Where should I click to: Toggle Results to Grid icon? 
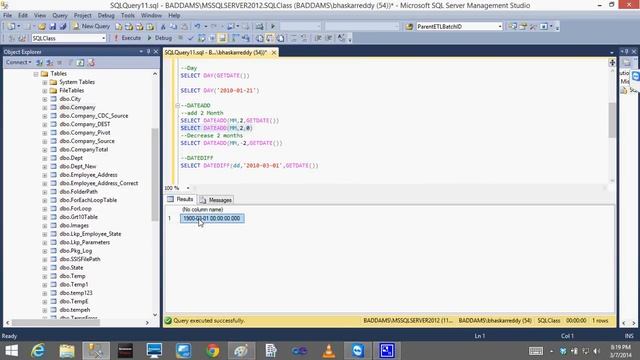270,38
